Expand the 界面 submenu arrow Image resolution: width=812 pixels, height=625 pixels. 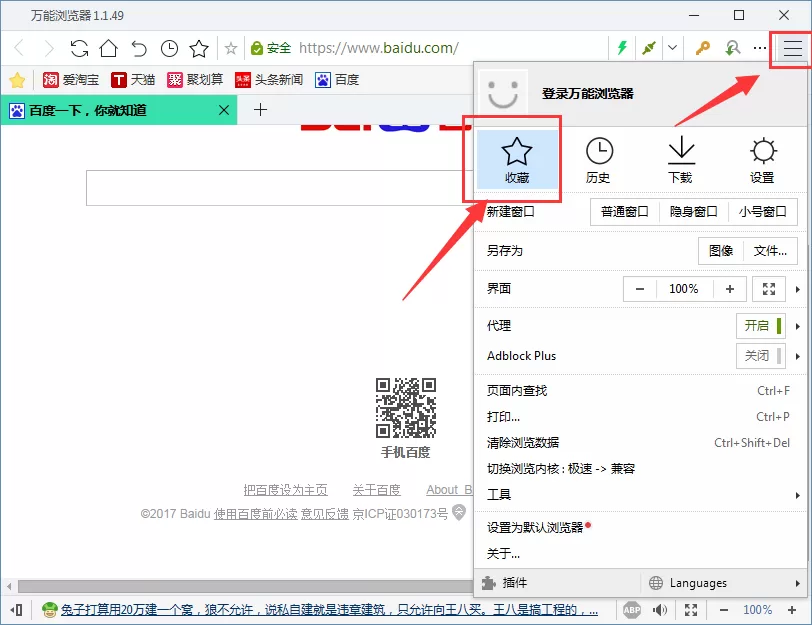coord(798,289)
